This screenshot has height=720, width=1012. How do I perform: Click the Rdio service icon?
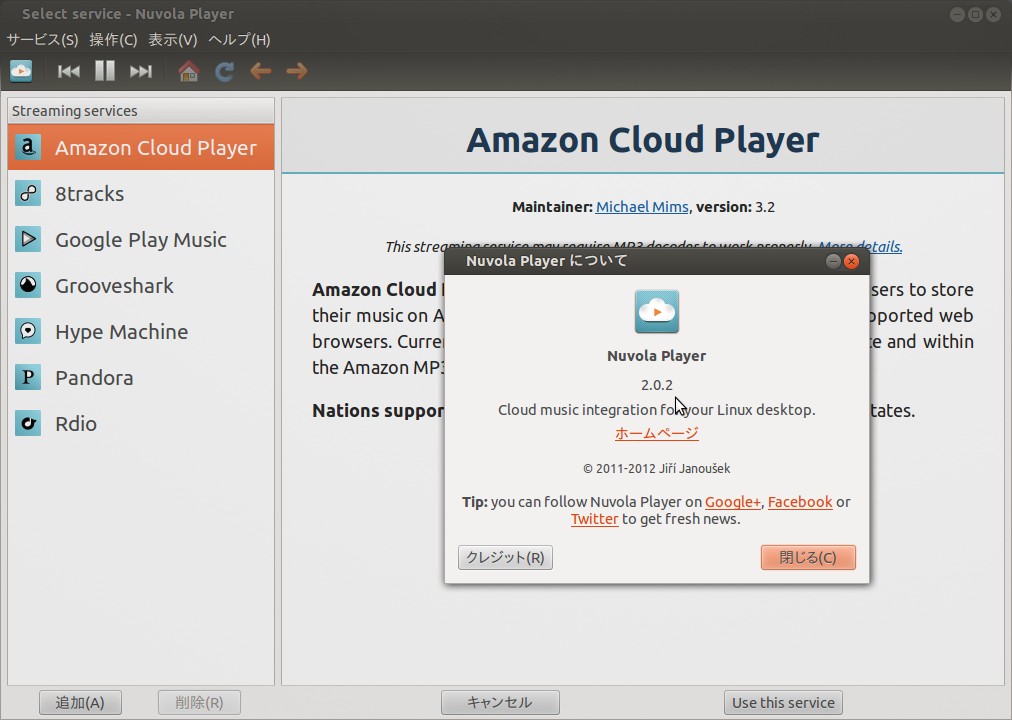tap(28, 423)
